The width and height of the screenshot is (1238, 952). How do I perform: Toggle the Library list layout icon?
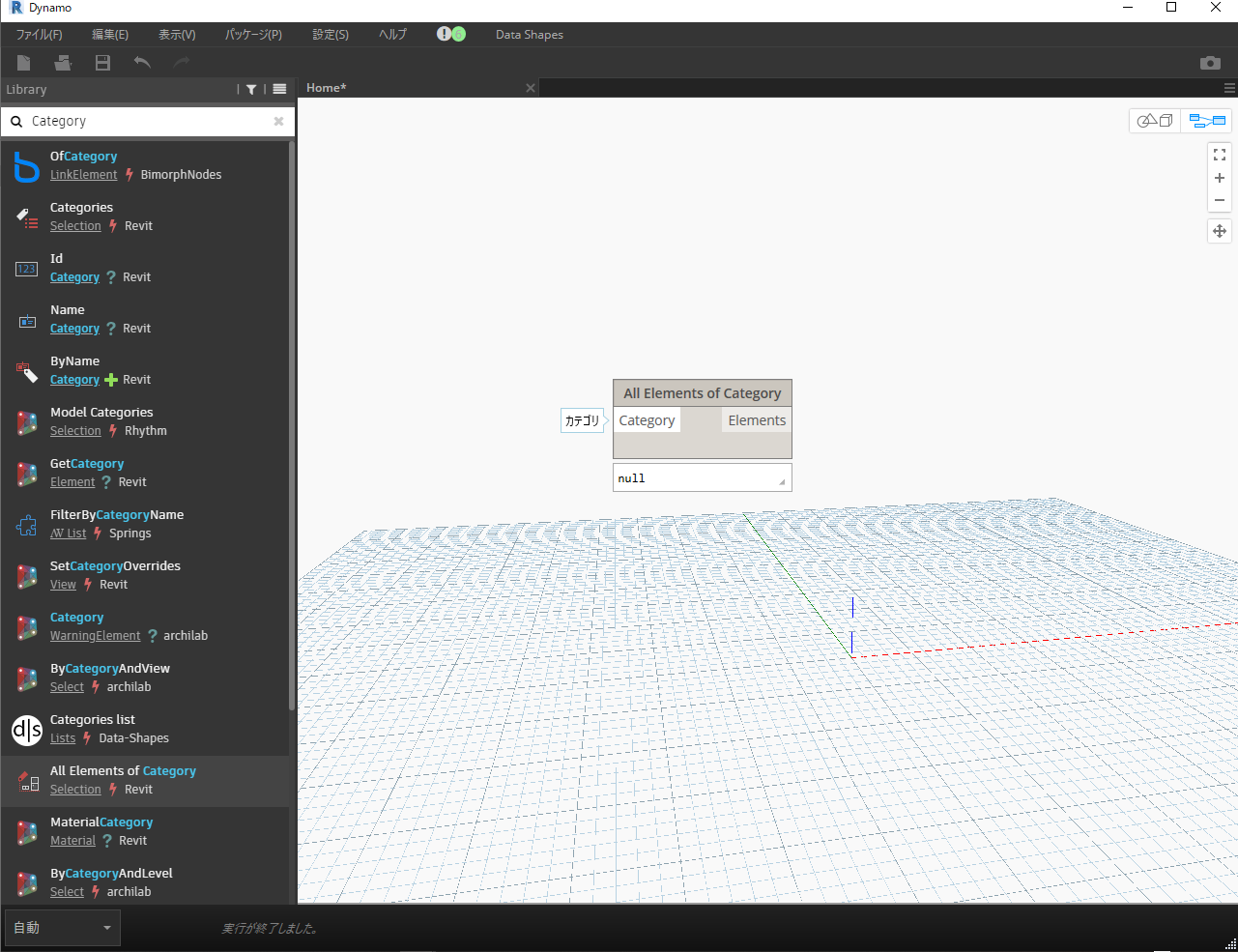[279, 89]
